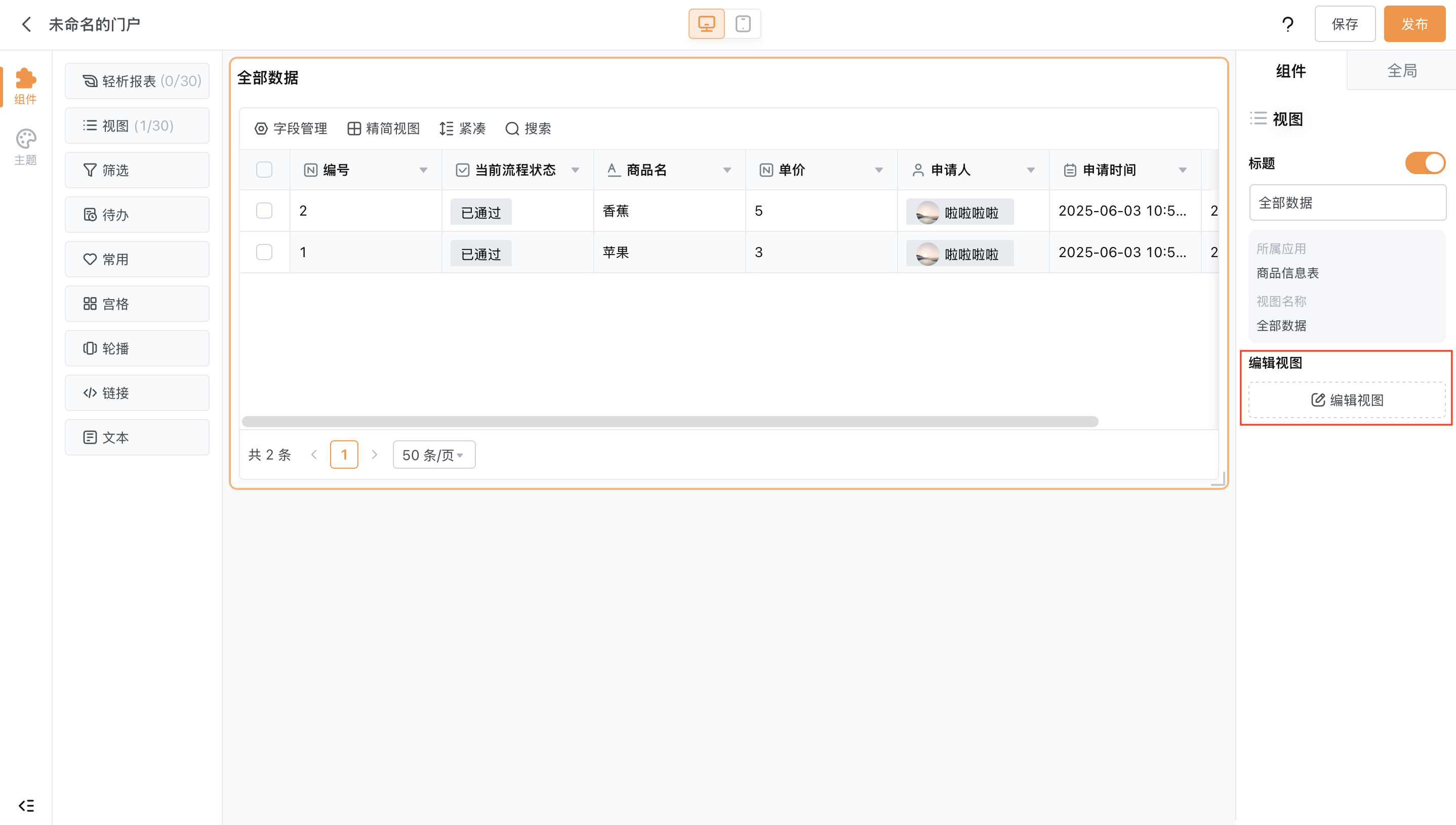Add a 轻析报表 component
The width and height of the screenshot is (1456, 825).
(x=137, y=81)
